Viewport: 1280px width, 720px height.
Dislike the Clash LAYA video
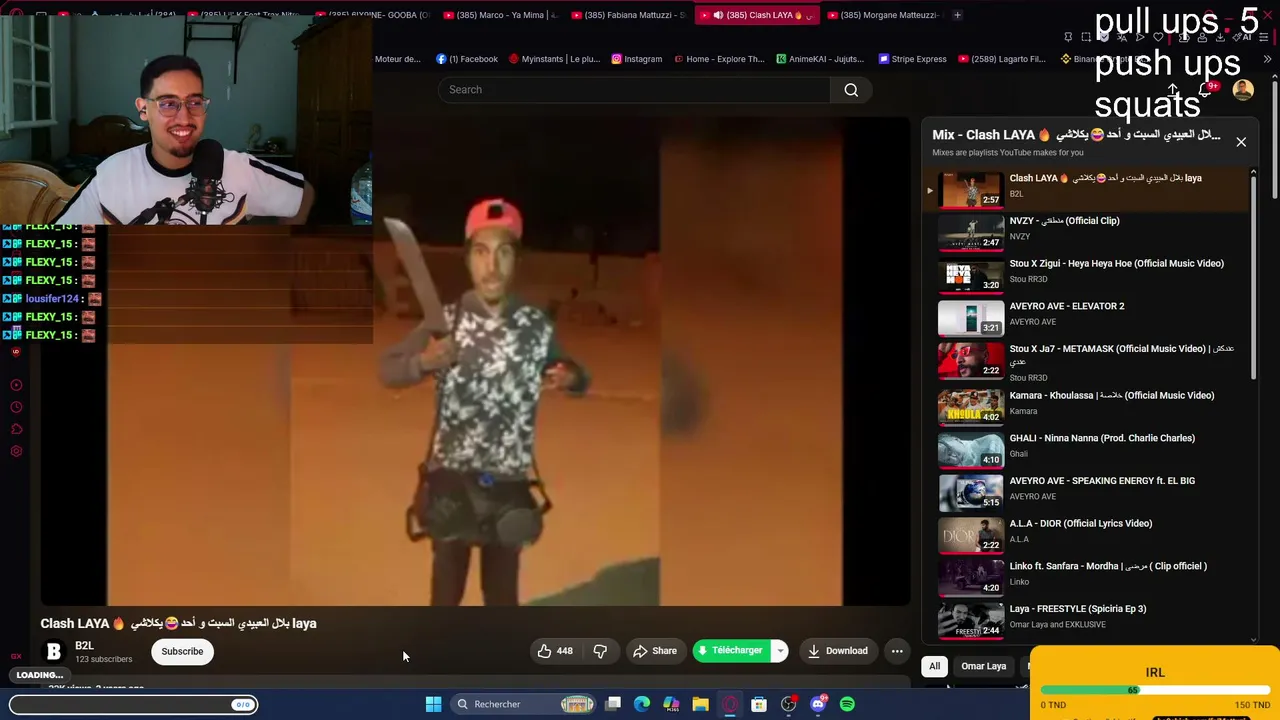click(x=600, y=651)
